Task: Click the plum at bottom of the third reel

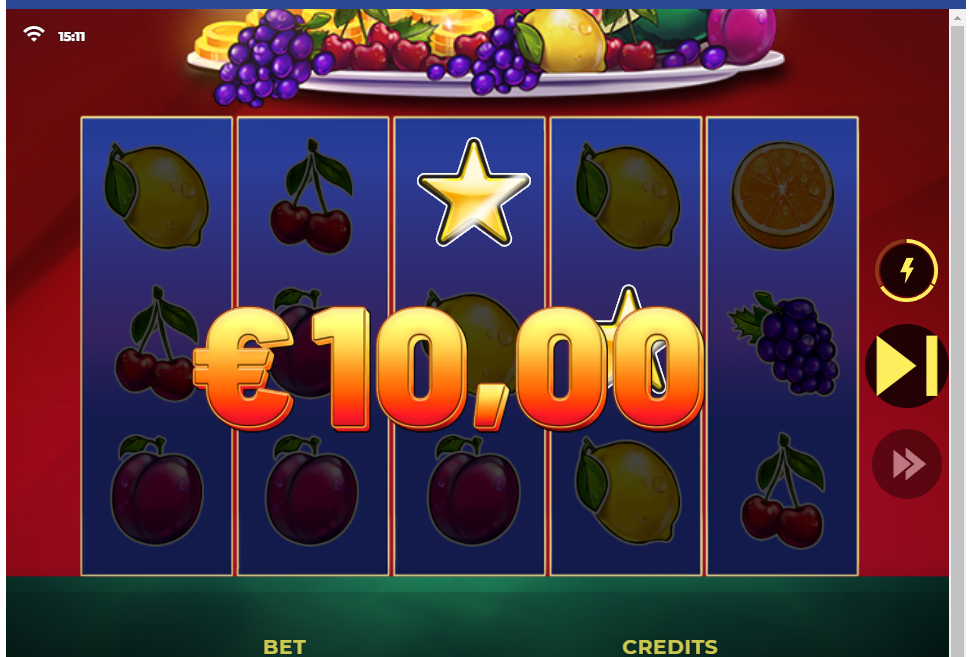Action: click(x=473, y=490)
